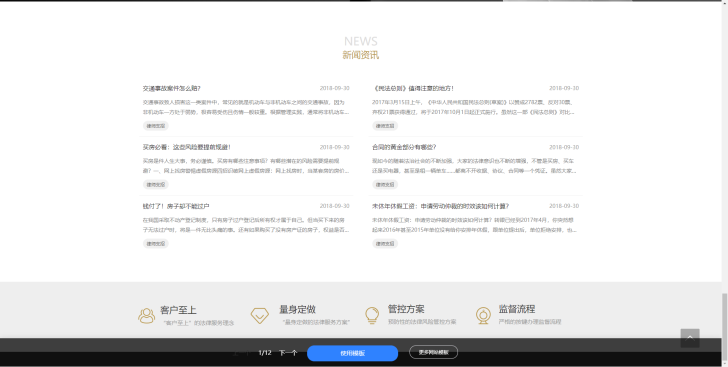Screen dimensions: 728x367
Task: Click the 1/12 page counter
Action: point(265,353)
